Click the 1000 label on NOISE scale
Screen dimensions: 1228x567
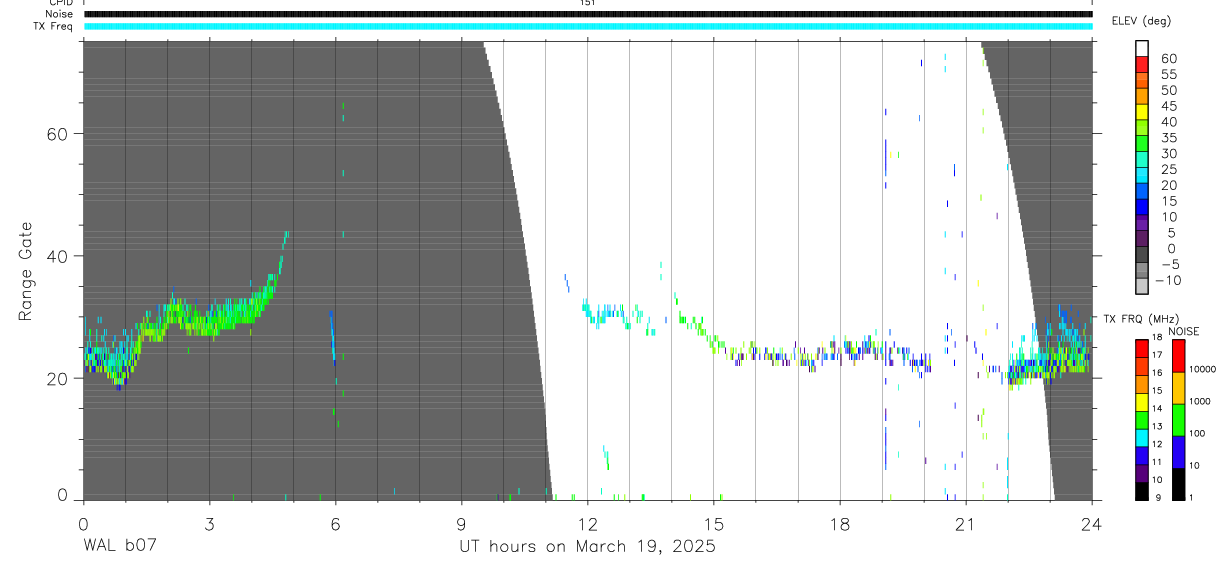pos(1200,401)
